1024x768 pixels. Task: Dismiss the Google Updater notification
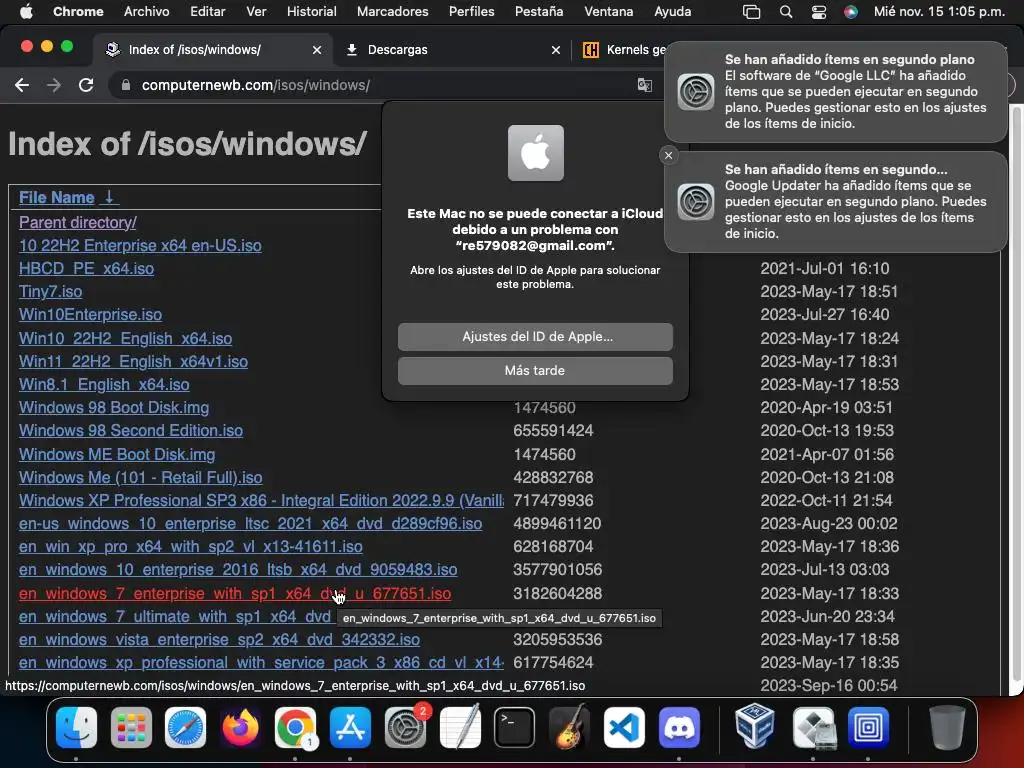coord(668,155)
